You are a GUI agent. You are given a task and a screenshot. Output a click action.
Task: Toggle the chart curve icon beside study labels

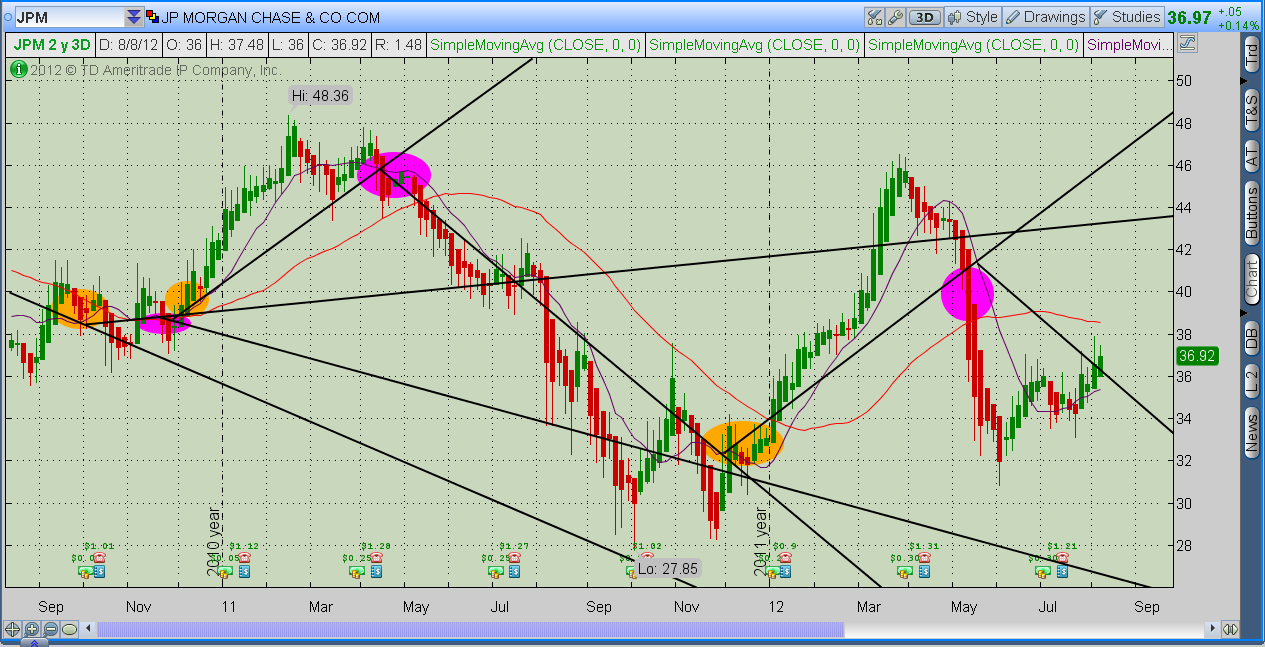tap(1187, 44)
